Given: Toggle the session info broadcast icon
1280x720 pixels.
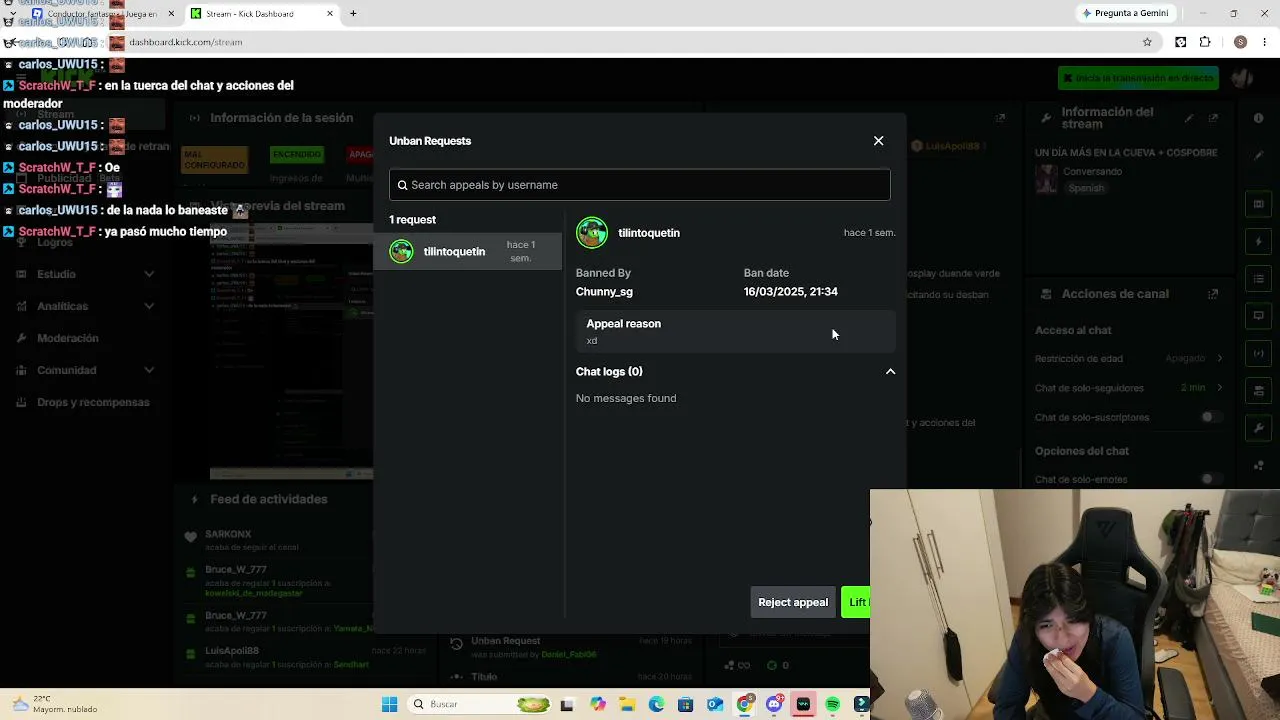Looking at the screenshot, I should pos(1258,353).
